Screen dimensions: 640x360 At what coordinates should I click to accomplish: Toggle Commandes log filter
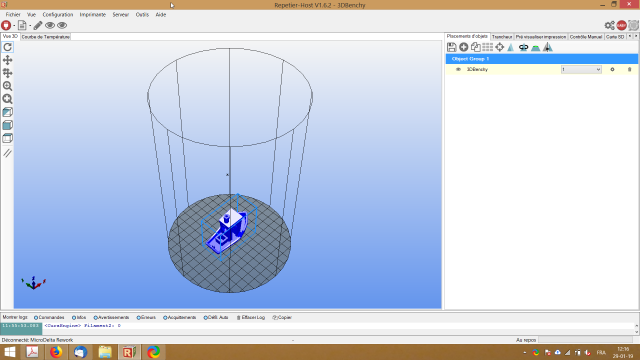click(49, 318)
